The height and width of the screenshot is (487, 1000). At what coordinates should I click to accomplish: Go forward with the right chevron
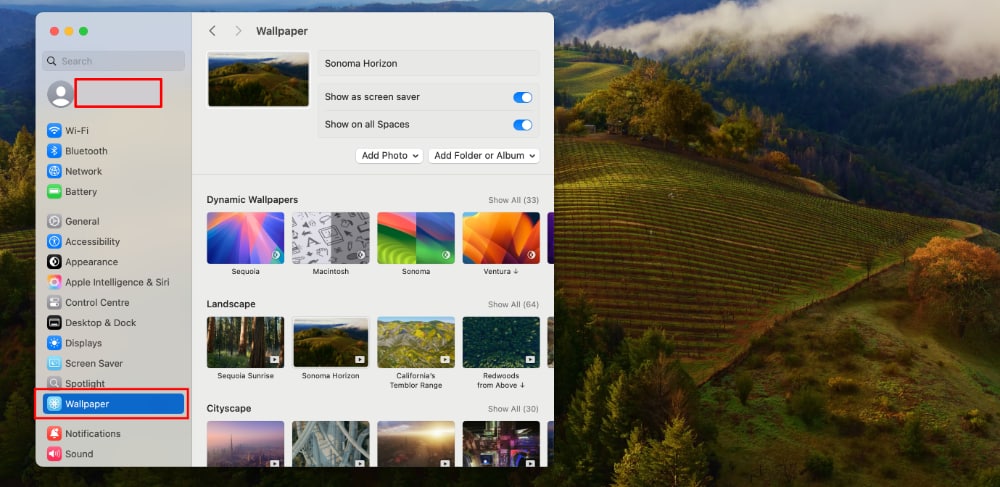coord(238,31)
